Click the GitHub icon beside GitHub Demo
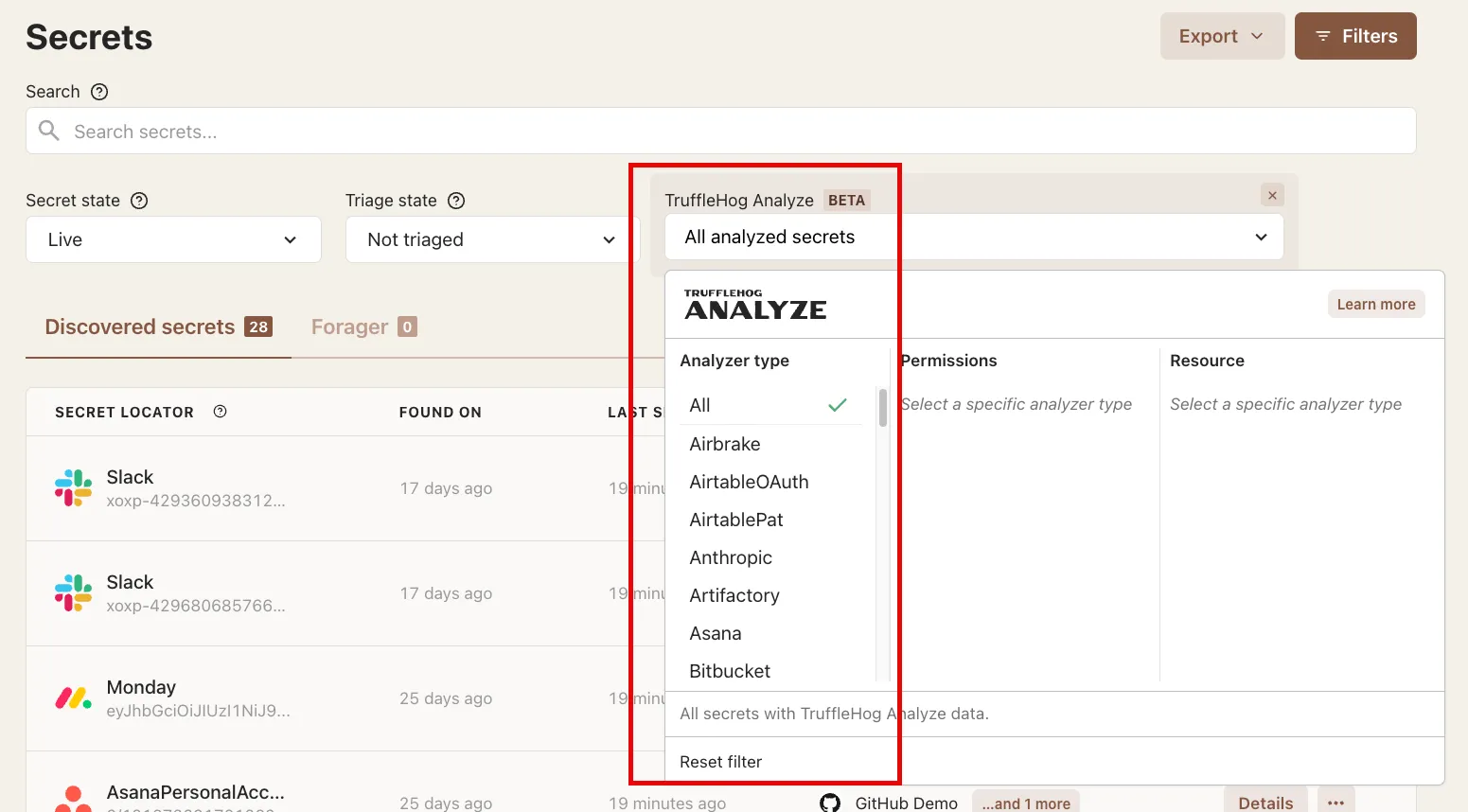Screen dimensions: 1468x812 tap(830, 803)
